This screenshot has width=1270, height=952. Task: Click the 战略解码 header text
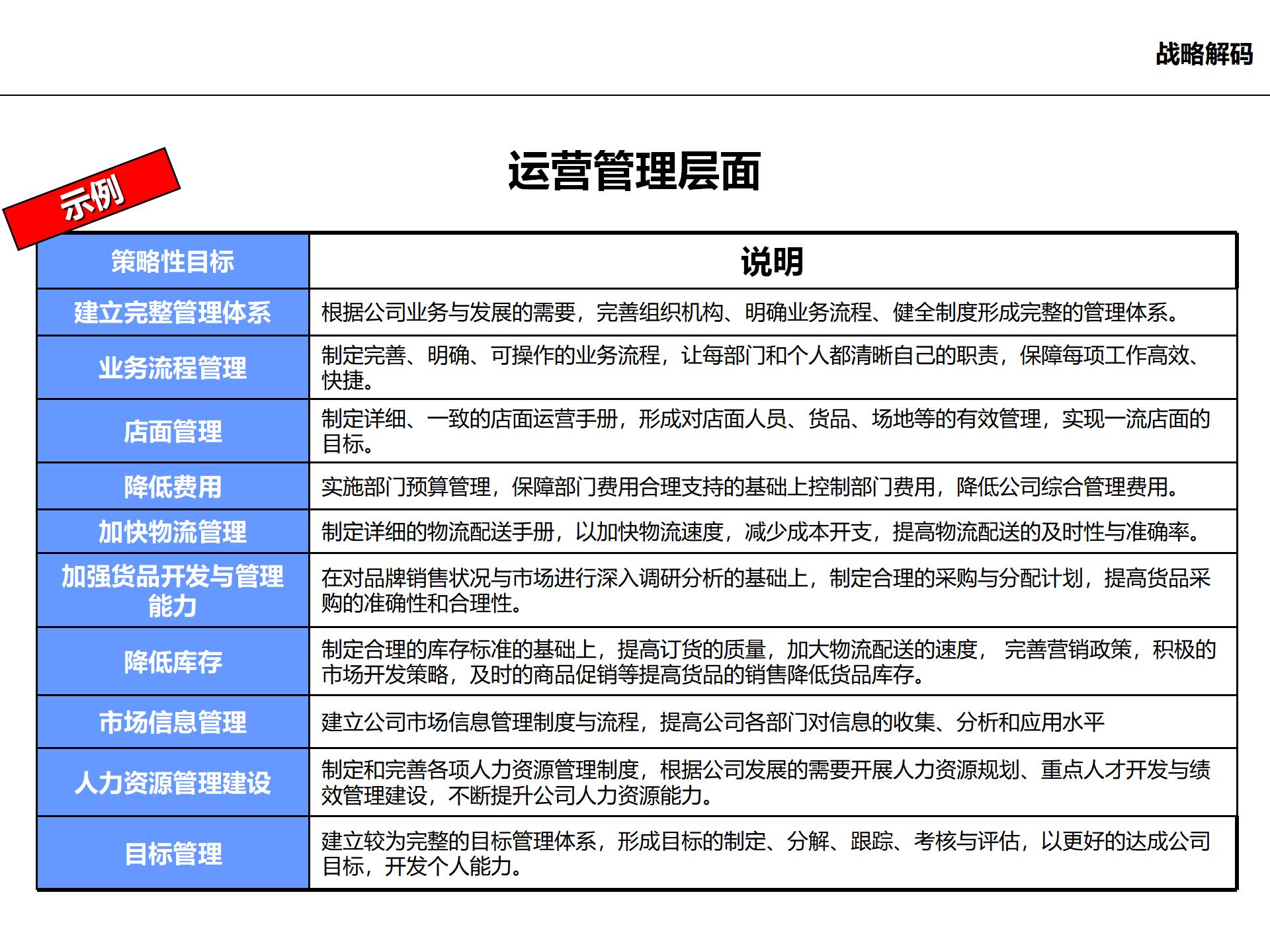pyautogui.click(x=1203, y=54)
